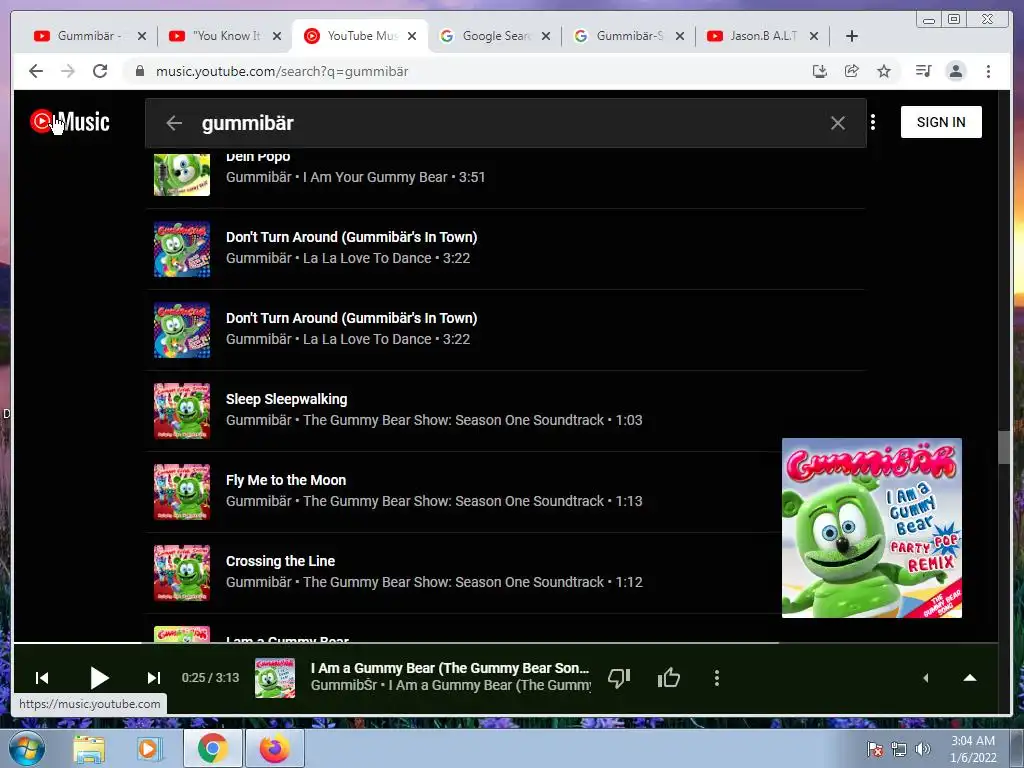1024x768 pixels.
Task: Open the media control icon in Chrome toolbar
Action: 923,71
